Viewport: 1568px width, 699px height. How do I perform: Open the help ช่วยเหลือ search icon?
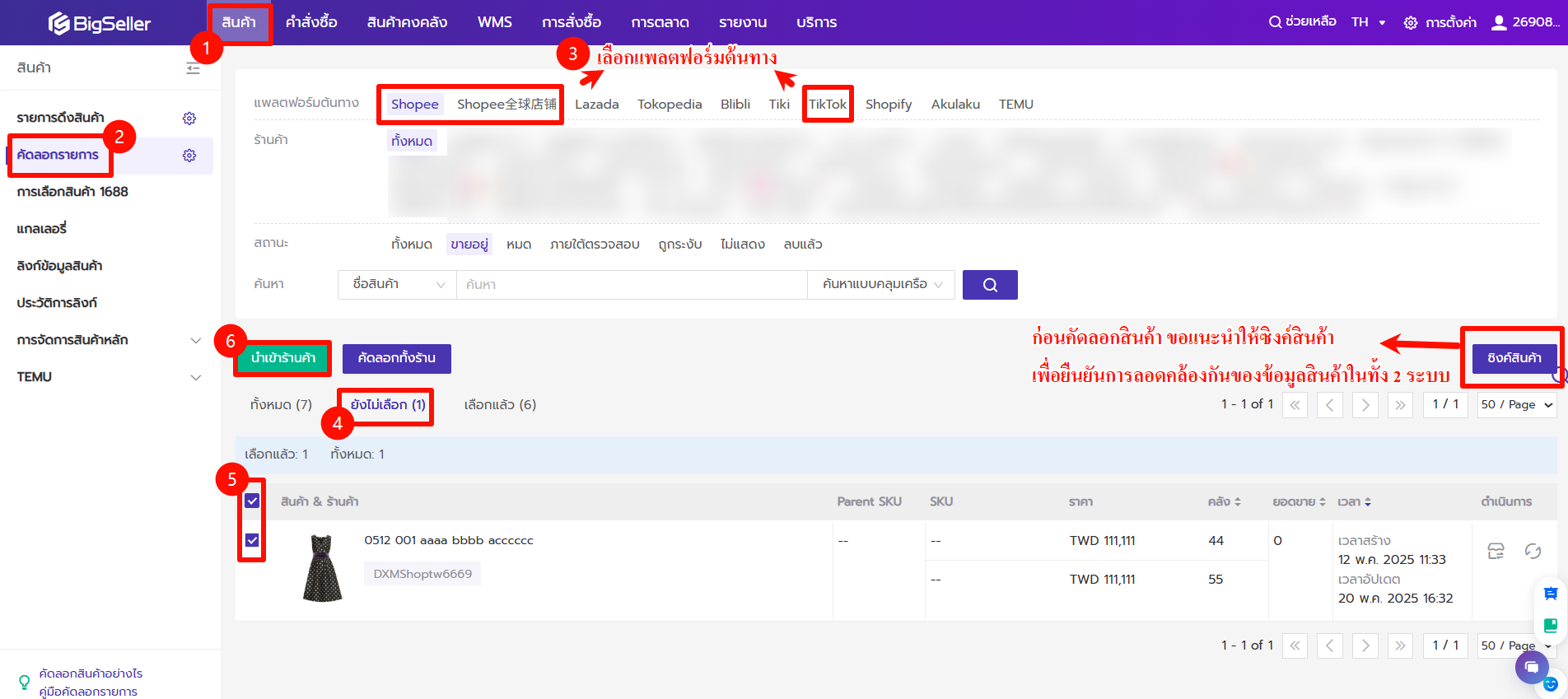(1274, 22)
